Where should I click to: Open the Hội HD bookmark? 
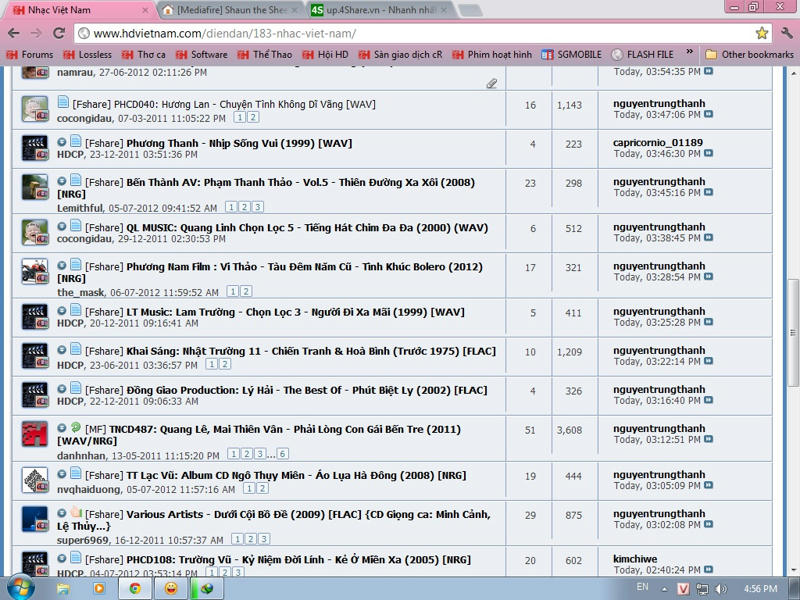[x=326, y=55]
